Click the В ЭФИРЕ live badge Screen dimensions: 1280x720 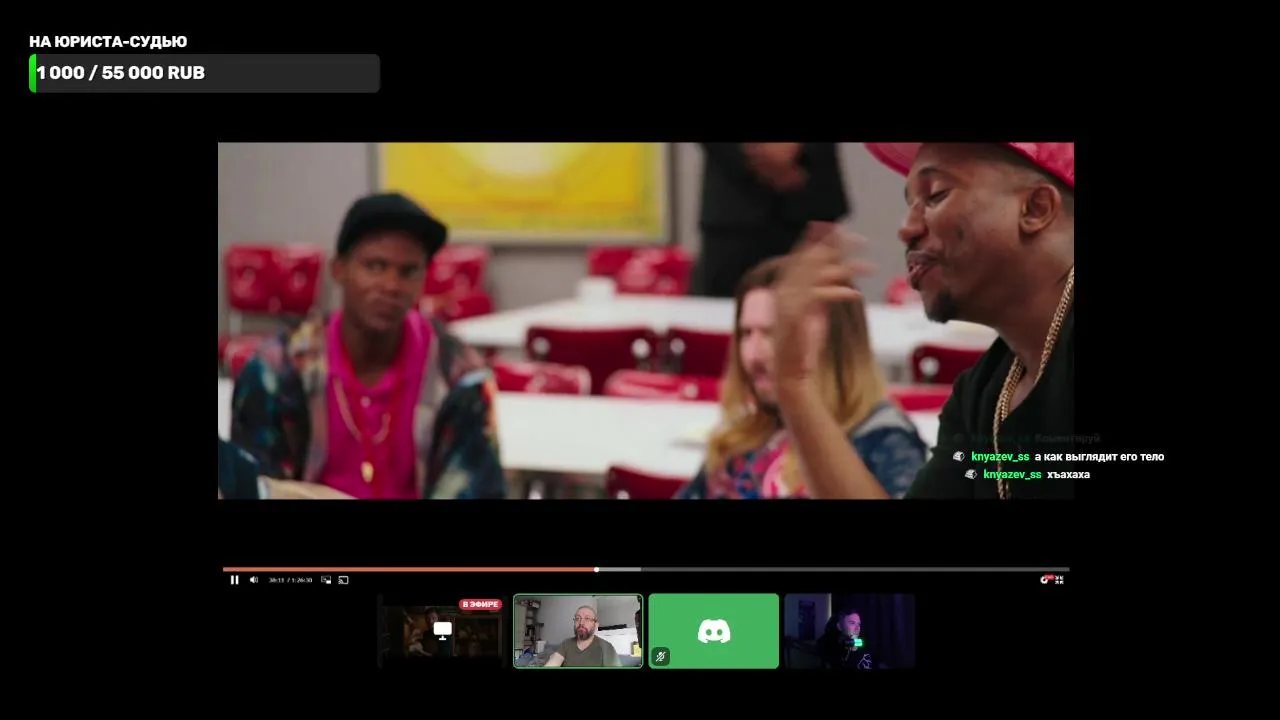480,604
